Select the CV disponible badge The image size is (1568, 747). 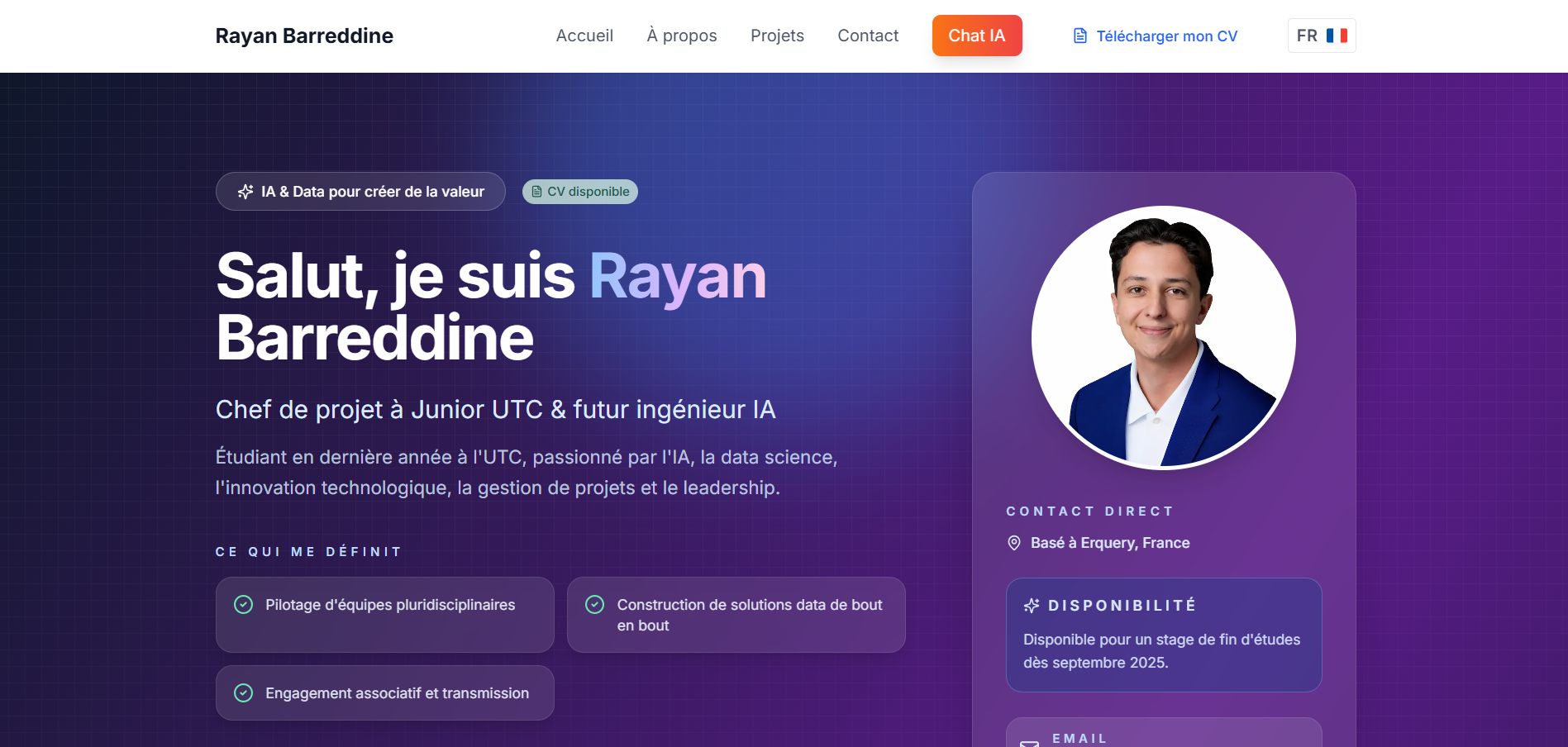click(579, 192)
